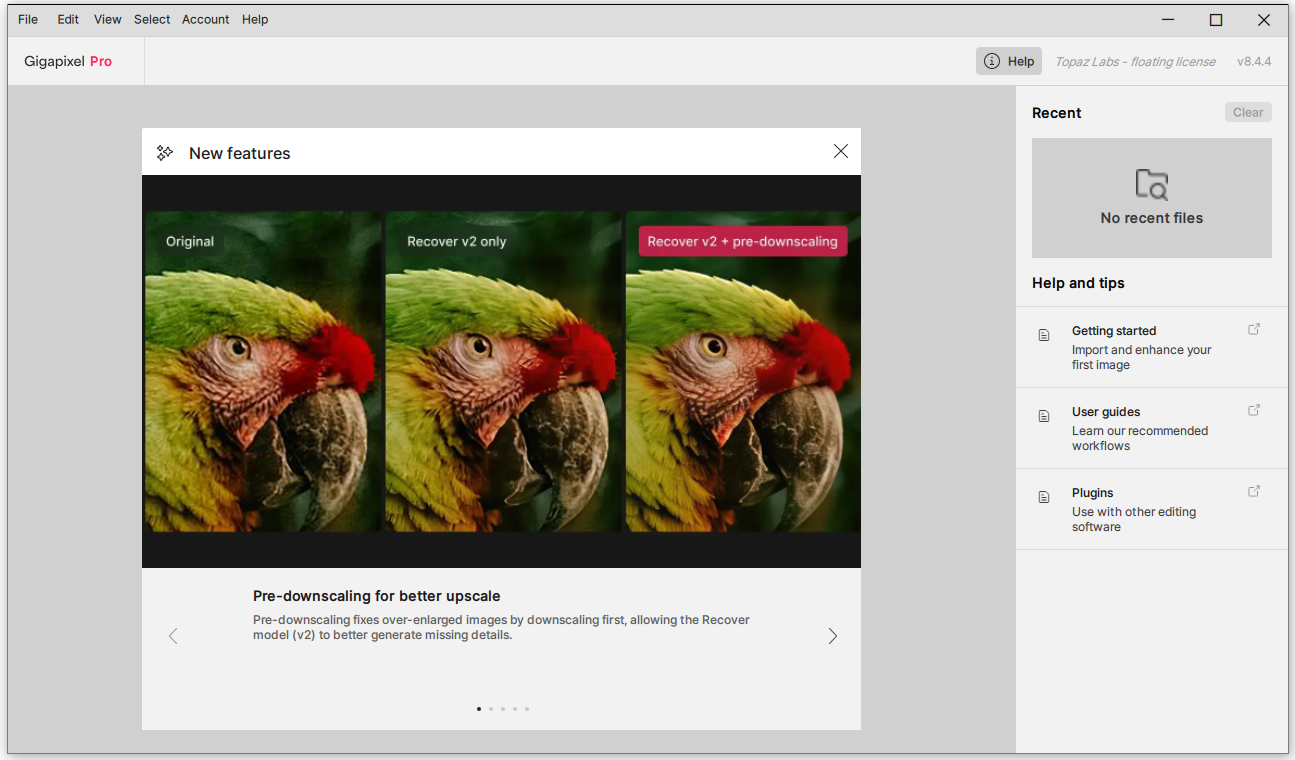Open the Edit menu
This screenshot has height=760, width=1295.
[x=68, y=19]
